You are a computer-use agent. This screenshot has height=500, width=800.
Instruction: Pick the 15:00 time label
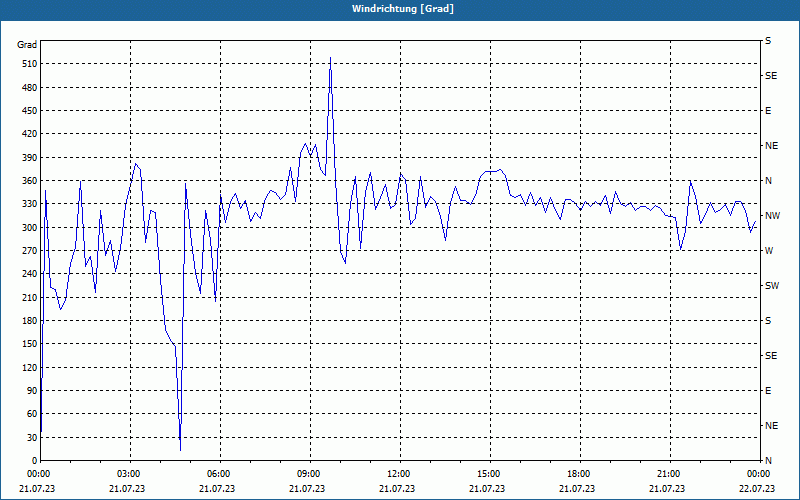point(487,474)
